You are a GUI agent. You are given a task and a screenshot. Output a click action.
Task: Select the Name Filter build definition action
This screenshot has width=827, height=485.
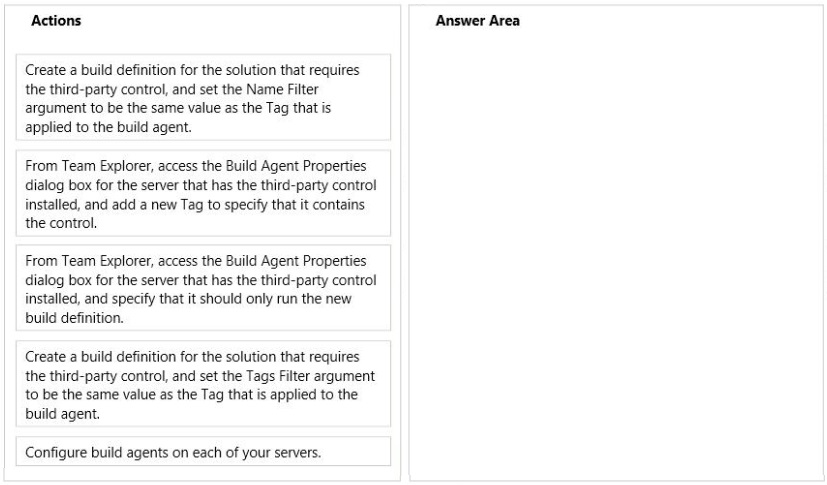(x=203, y=98)
